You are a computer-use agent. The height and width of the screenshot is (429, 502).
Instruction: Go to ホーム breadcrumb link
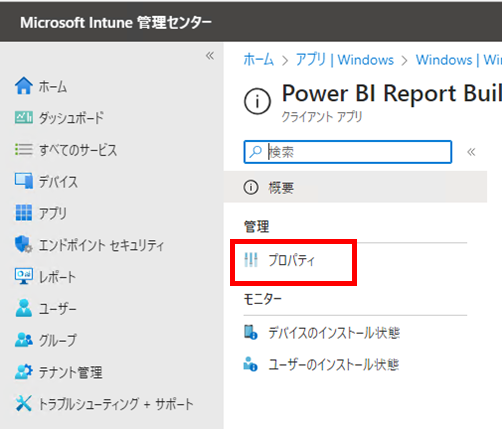coord(259,60)
